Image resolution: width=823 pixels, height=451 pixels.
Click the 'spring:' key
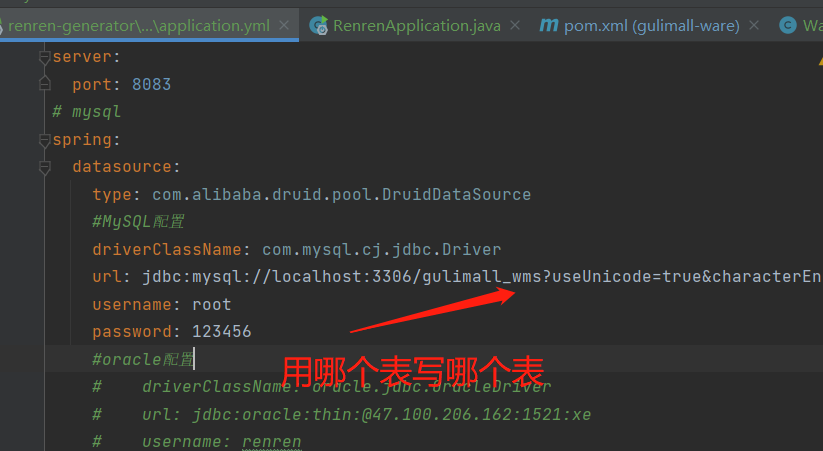point(87,140)
